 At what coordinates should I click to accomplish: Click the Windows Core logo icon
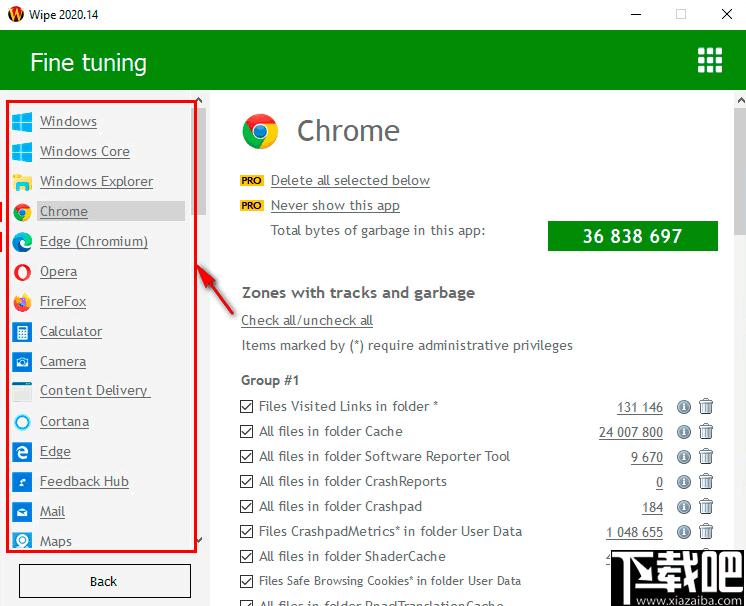click(22, 152)
